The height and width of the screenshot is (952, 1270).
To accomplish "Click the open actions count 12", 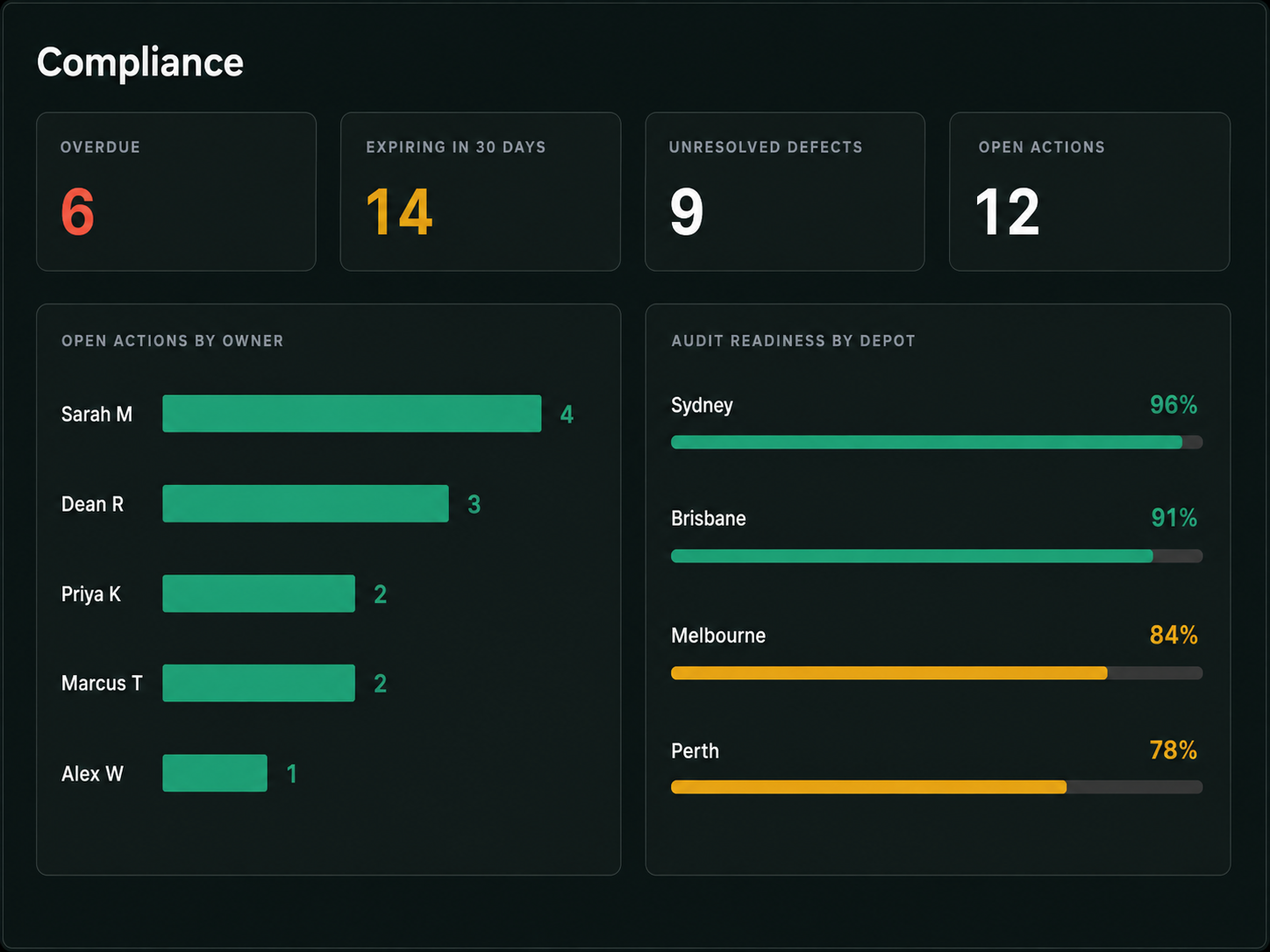I will coord(1007,212).
